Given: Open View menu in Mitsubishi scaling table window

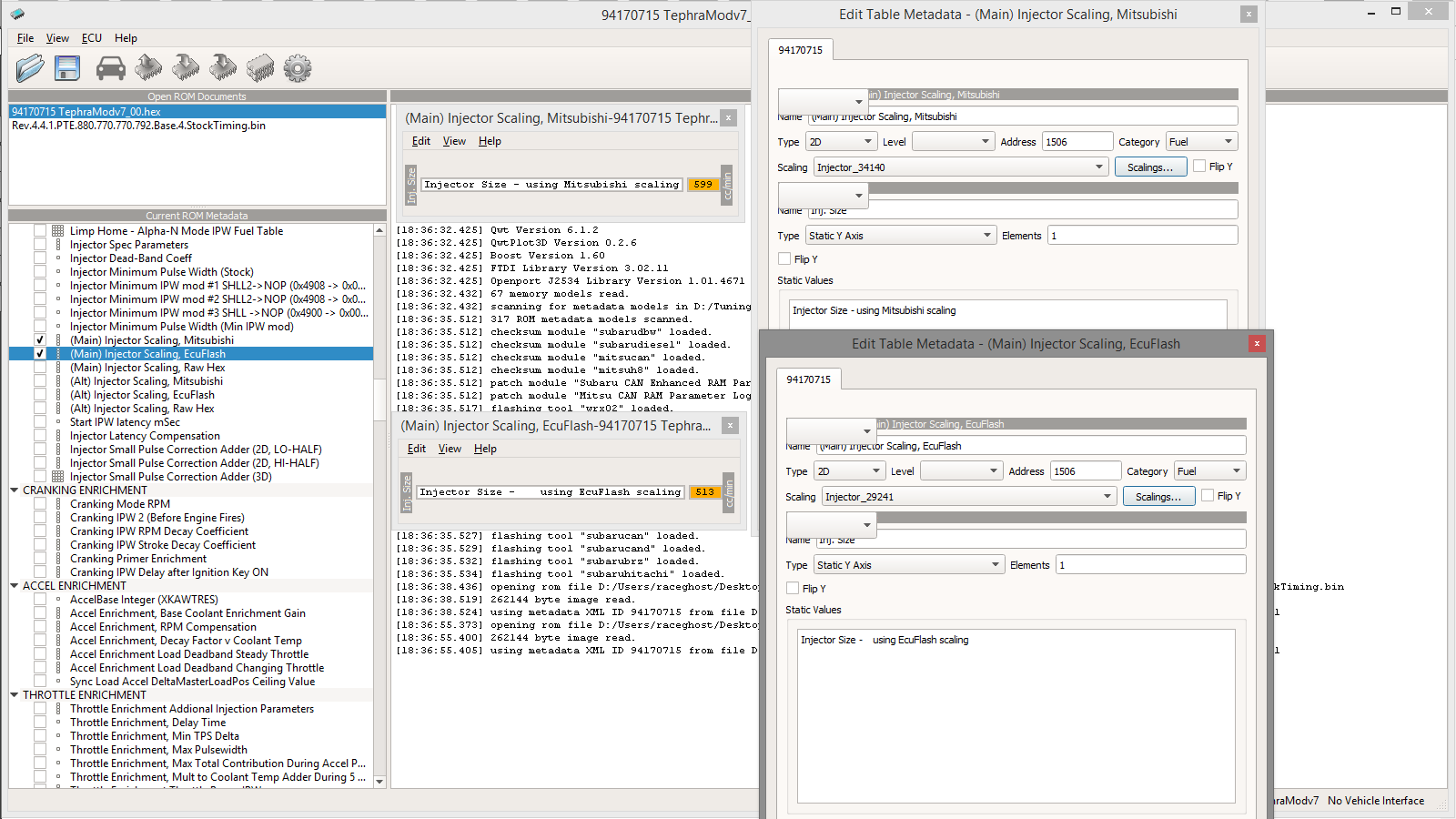Looking at the screenshot, I should point(454,141).
